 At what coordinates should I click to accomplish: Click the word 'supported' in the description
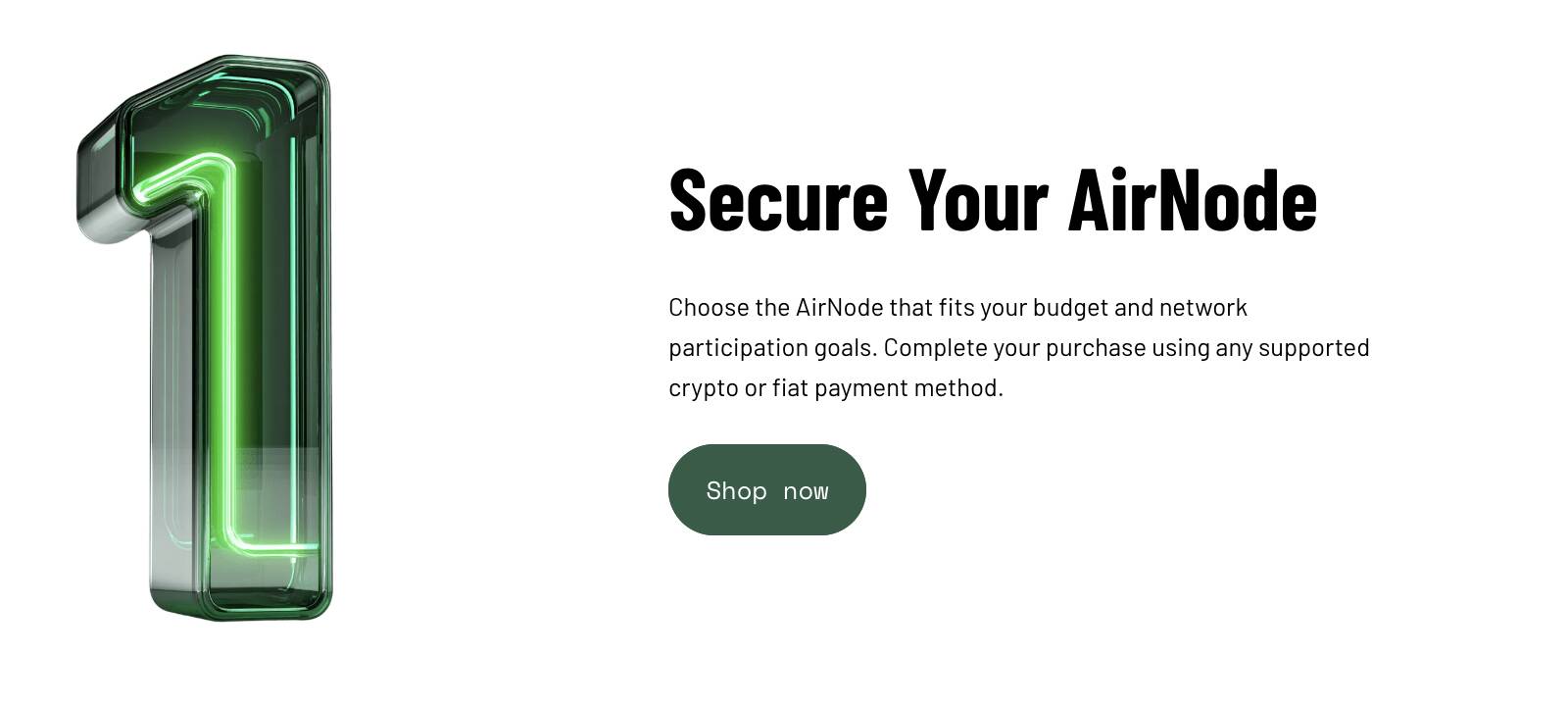[1314, 348]
